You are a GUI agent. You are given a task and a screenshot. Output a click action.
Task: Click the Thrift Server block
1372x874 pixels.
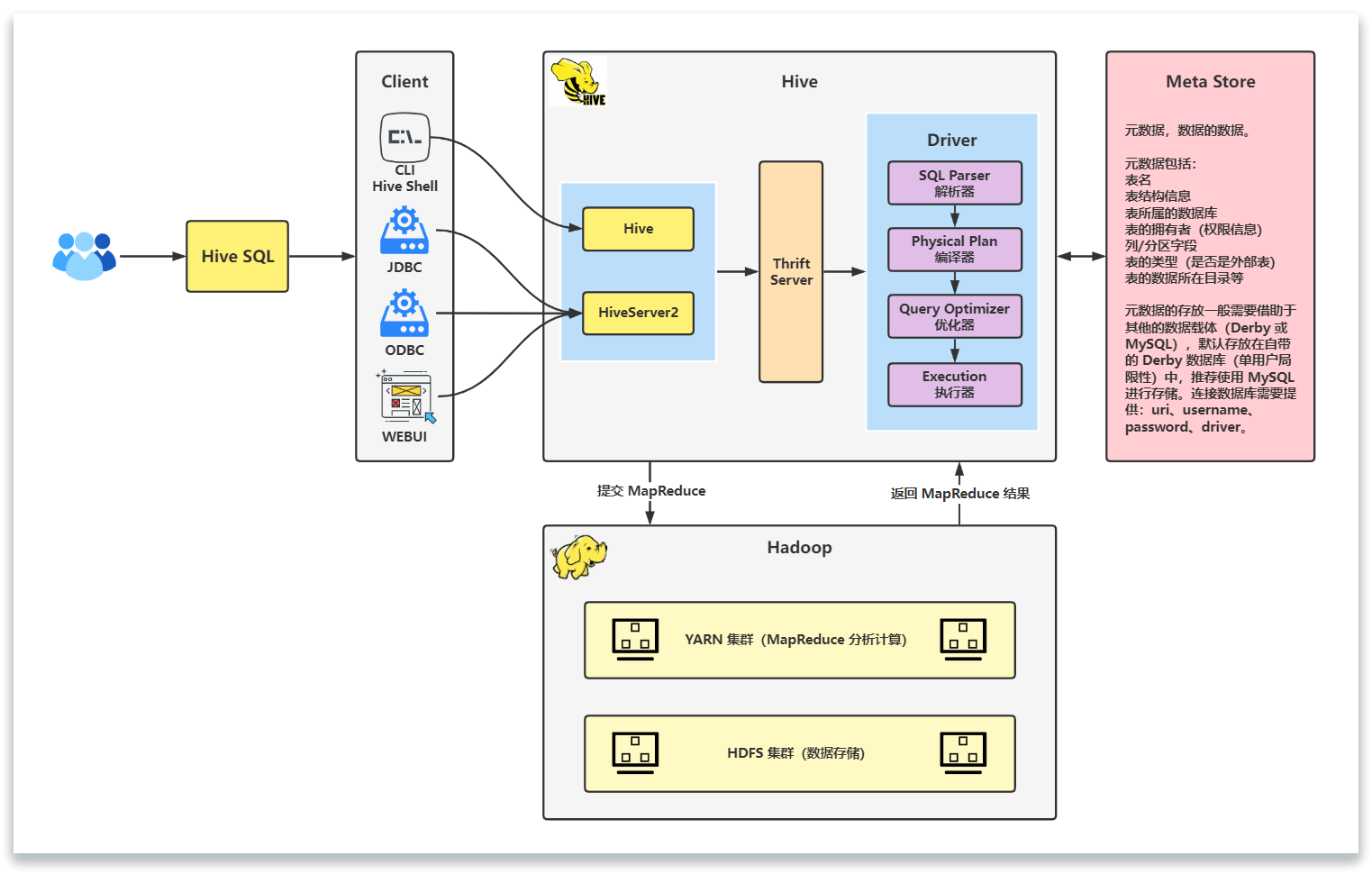coord(791,272)
